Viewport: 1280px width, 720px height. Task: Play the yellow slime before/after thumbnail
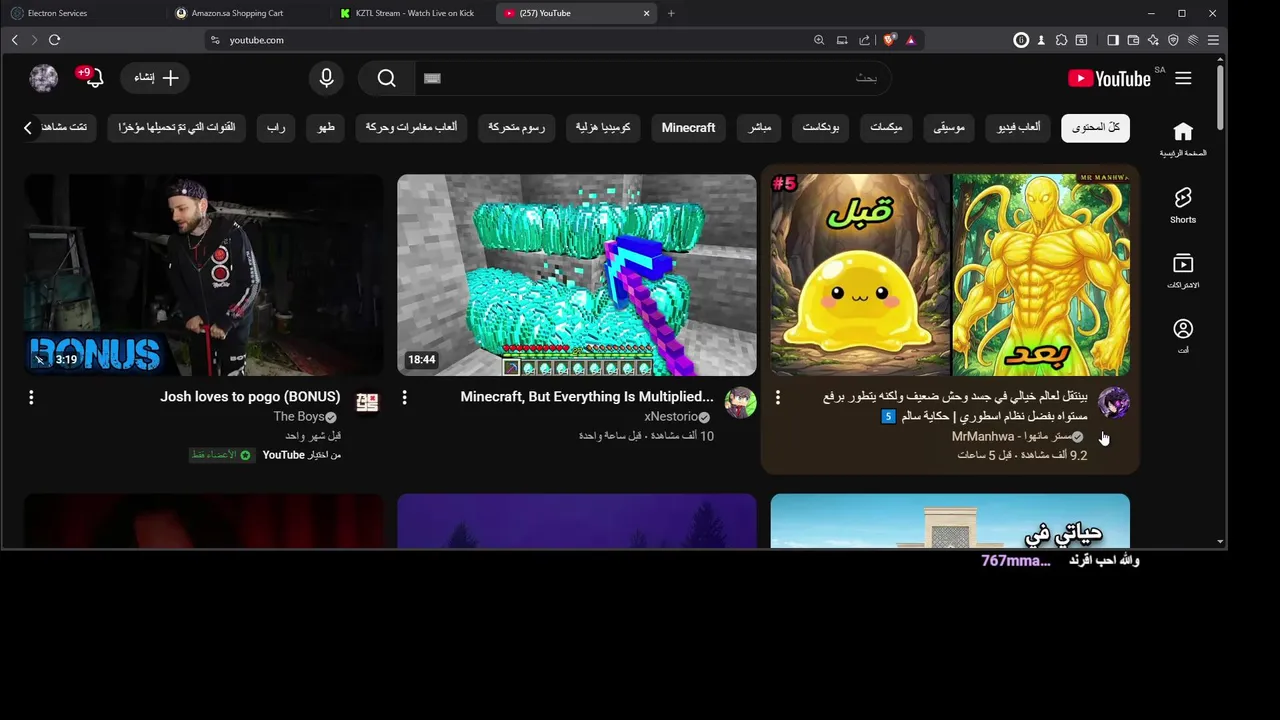[x=950, y=275]
